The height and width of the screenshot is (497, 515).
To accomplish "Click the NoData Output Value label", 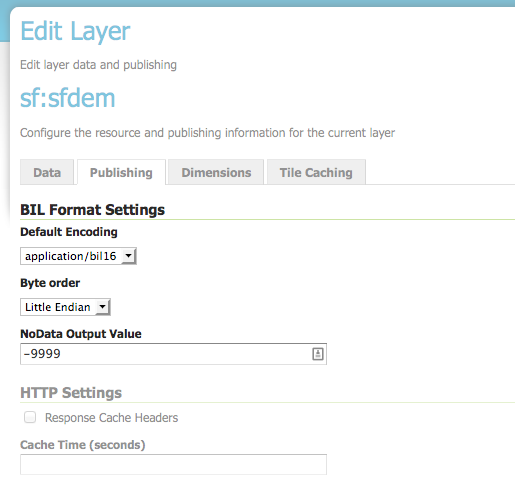I will coord(81,334).
